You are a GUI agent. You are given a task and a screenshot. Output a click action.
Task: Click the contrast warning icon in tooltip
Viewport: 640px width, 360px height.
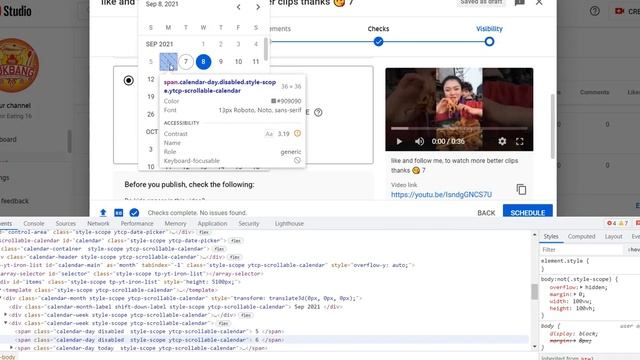(297, 133)
